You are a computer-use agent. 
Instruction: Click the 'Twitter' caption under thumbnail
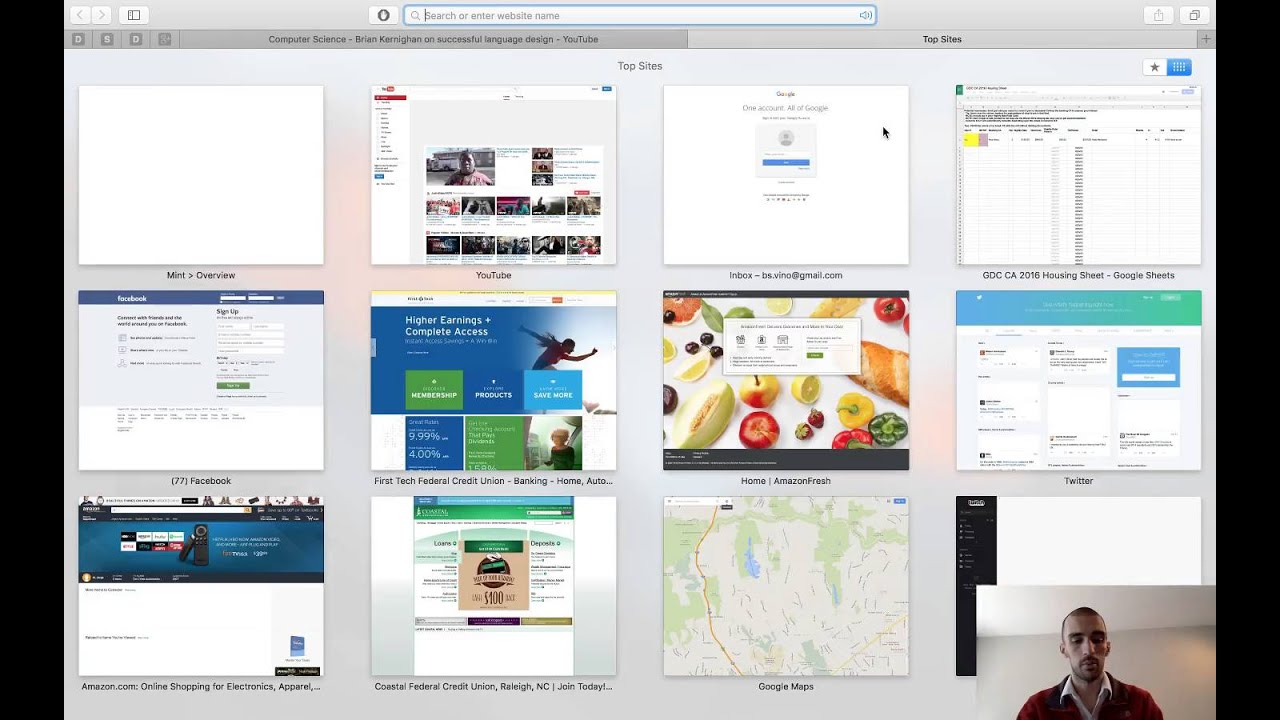1078,481
